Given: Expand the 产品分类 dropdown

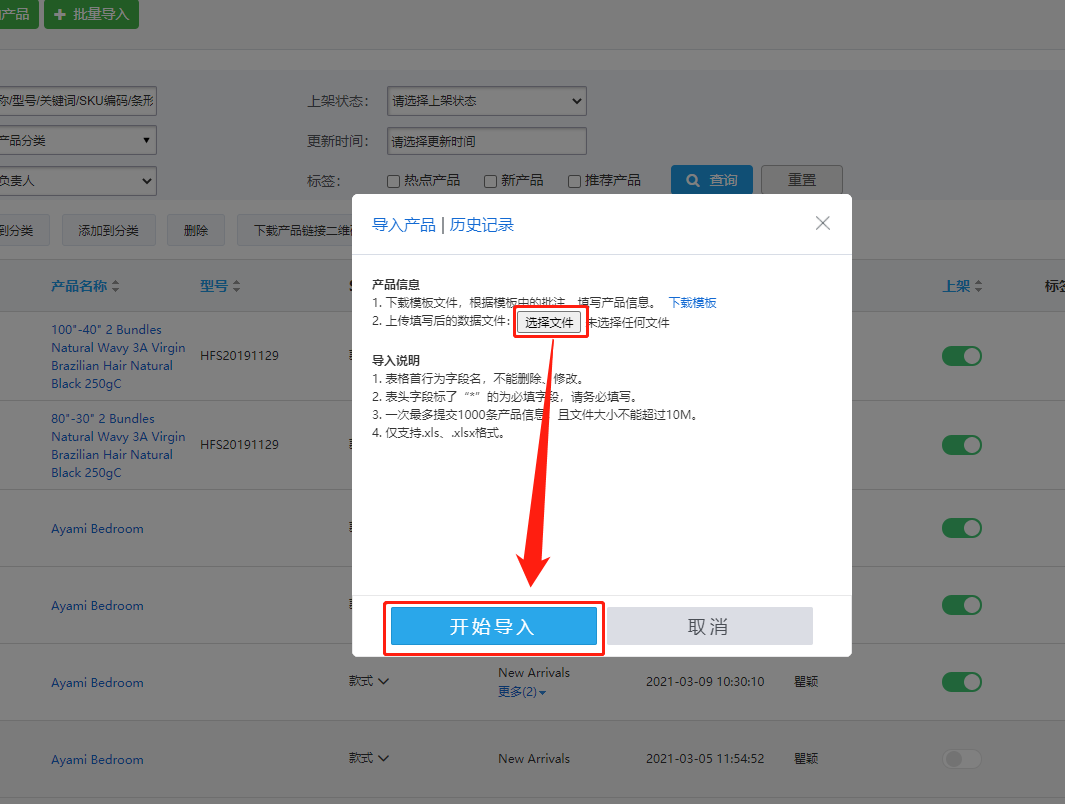Looking at the screenshot, I should tap(79, 140).
